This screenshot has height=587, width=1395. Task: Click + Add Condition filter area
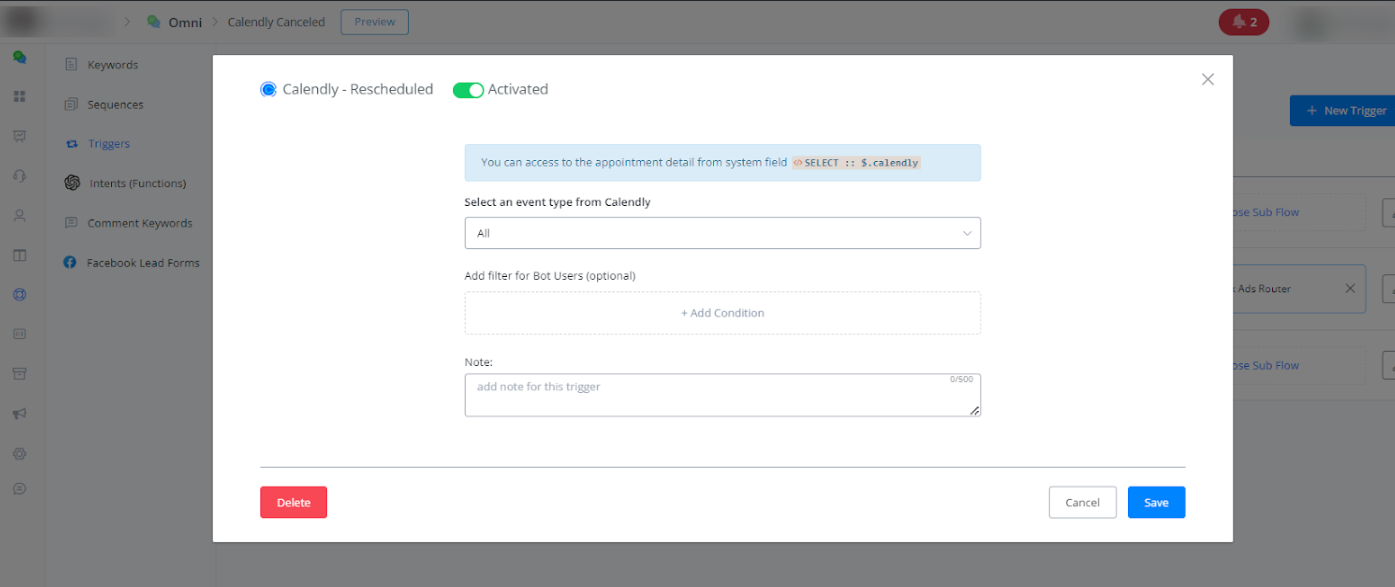pyautogui.click(x=722, y=313)
